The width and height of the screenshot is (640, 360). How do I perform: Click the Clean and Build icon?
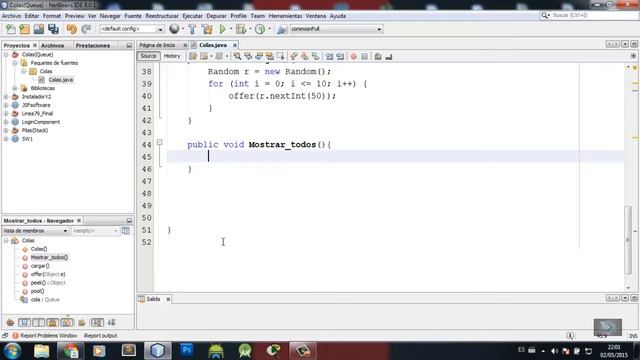[x=207, y=29]
